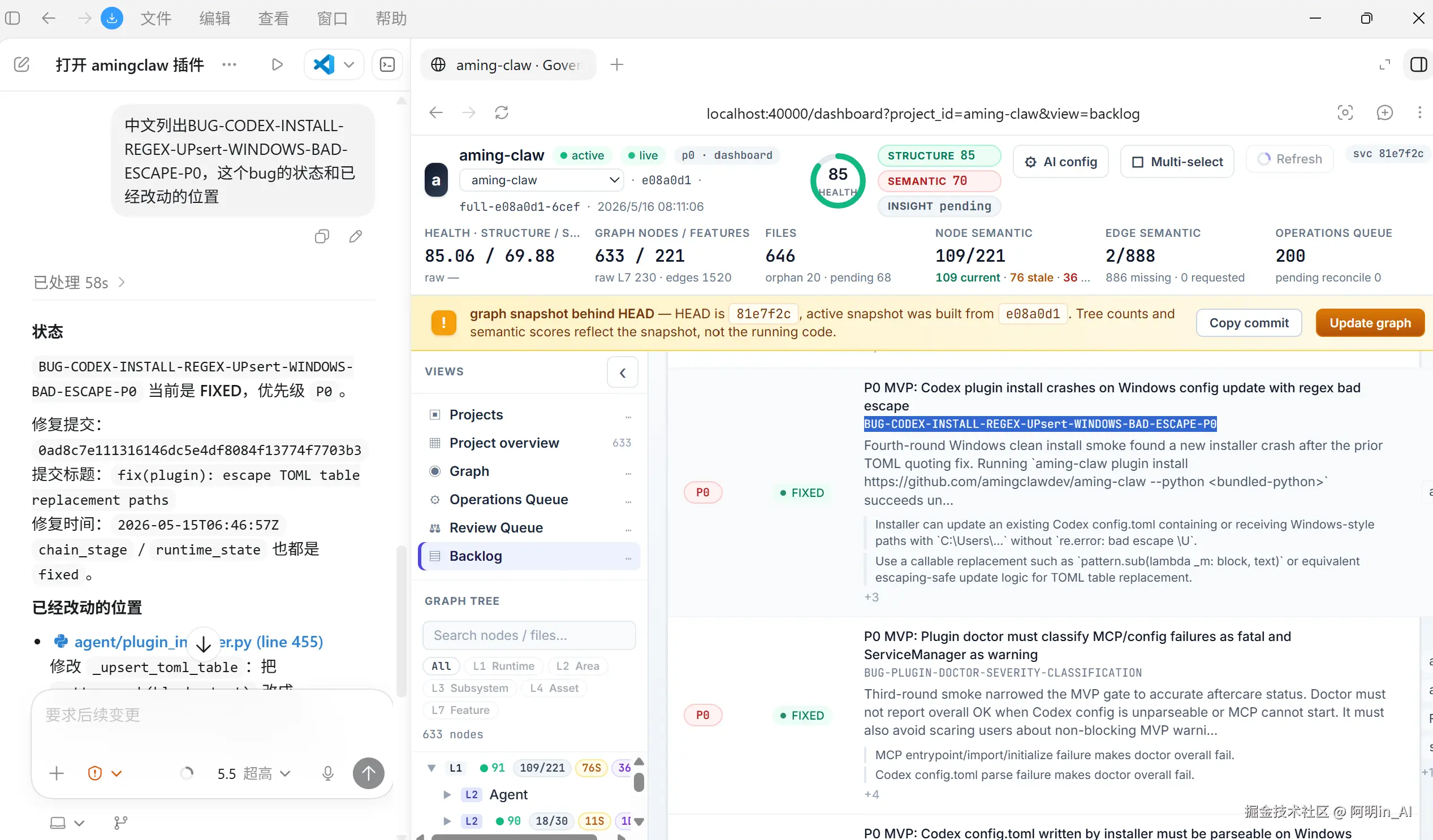Select the Backlog view
This screenshot has height=840, width=1433.
click(x=529, y=556)
